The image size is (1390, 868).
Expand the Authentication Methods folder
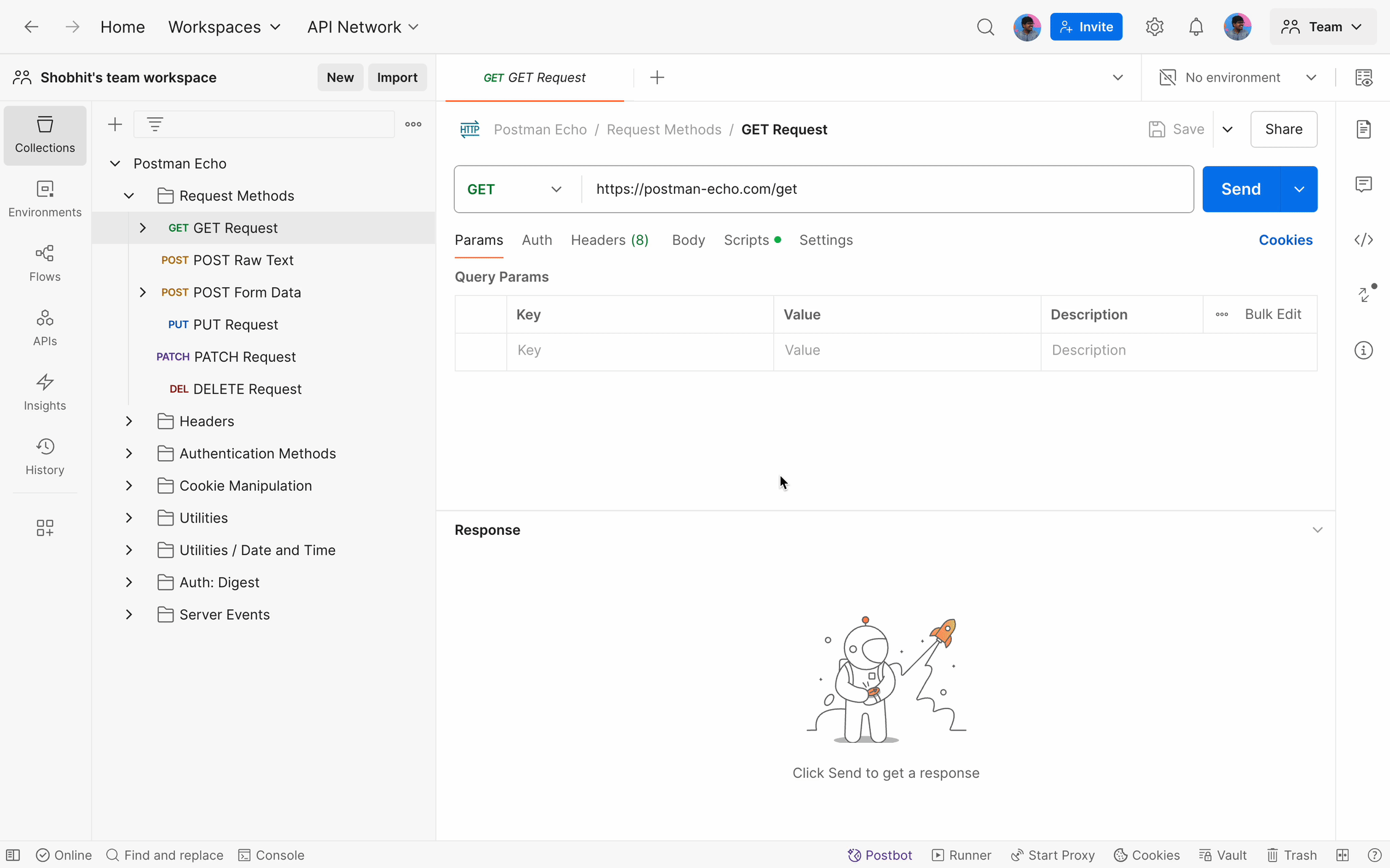point(128,453)
